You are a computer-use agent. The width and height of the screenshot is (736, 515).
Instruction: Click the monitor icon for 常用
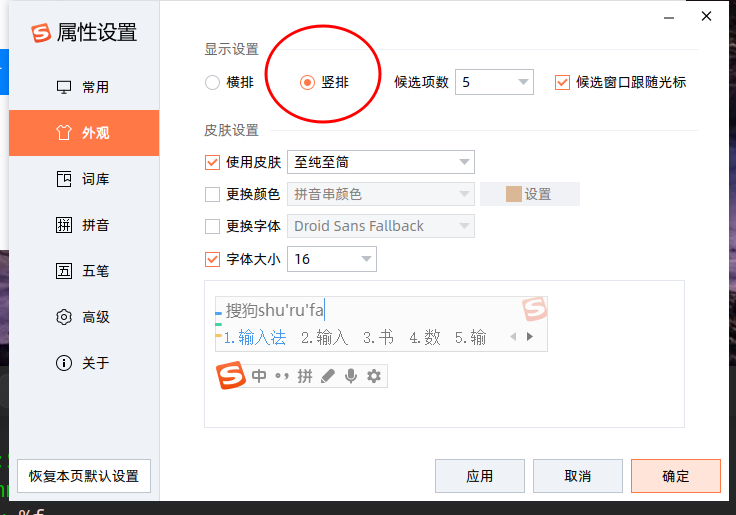tap(64, 87)
